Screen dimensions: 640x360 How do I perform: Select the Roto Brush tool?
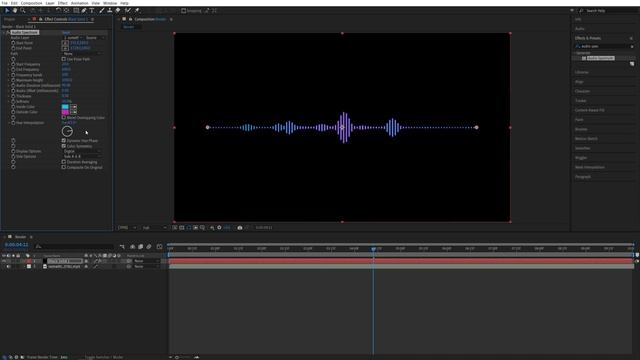(x=128, y=11)
